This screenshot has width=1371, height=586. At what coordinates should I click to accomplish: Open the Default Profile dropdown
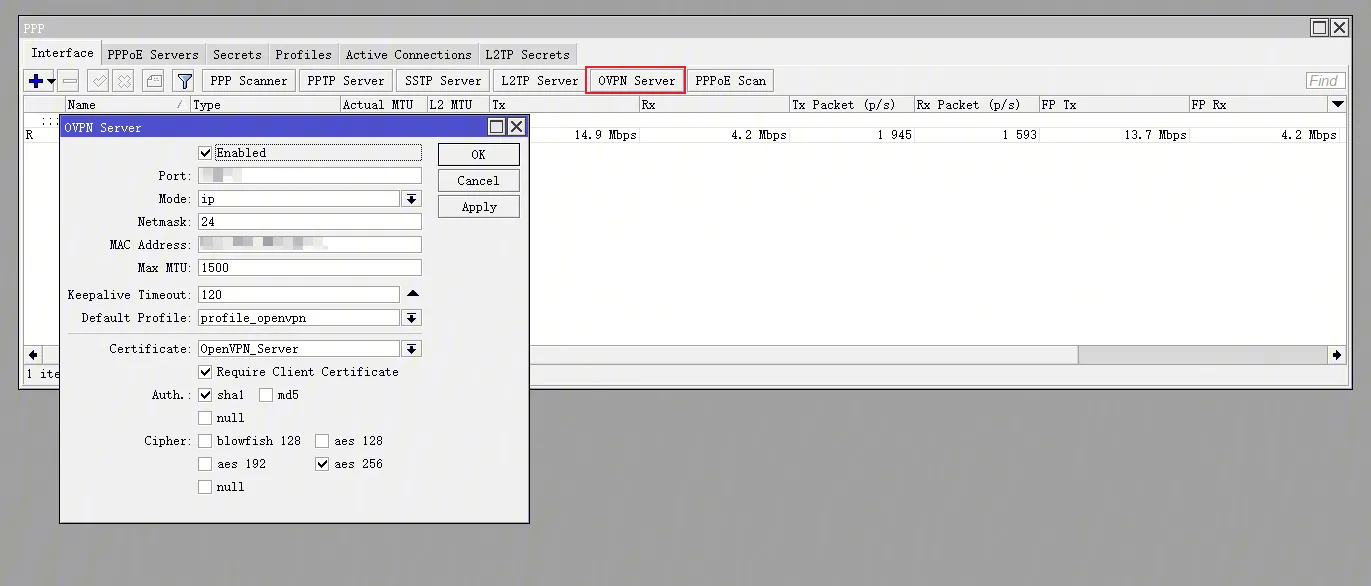(x=411, y=318)
